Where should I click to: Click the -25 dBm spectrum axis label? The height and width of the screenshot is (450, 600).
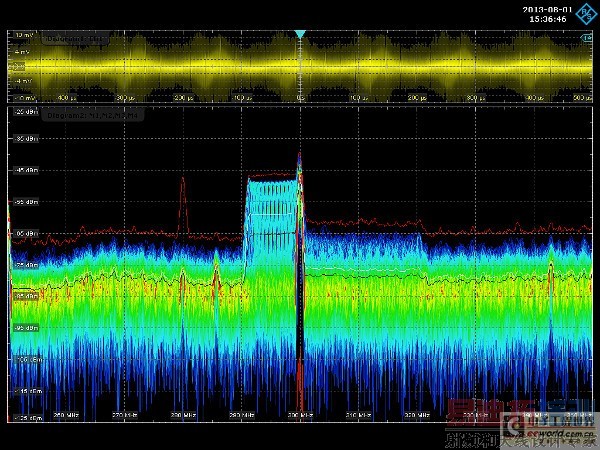(x=26, y=112)
